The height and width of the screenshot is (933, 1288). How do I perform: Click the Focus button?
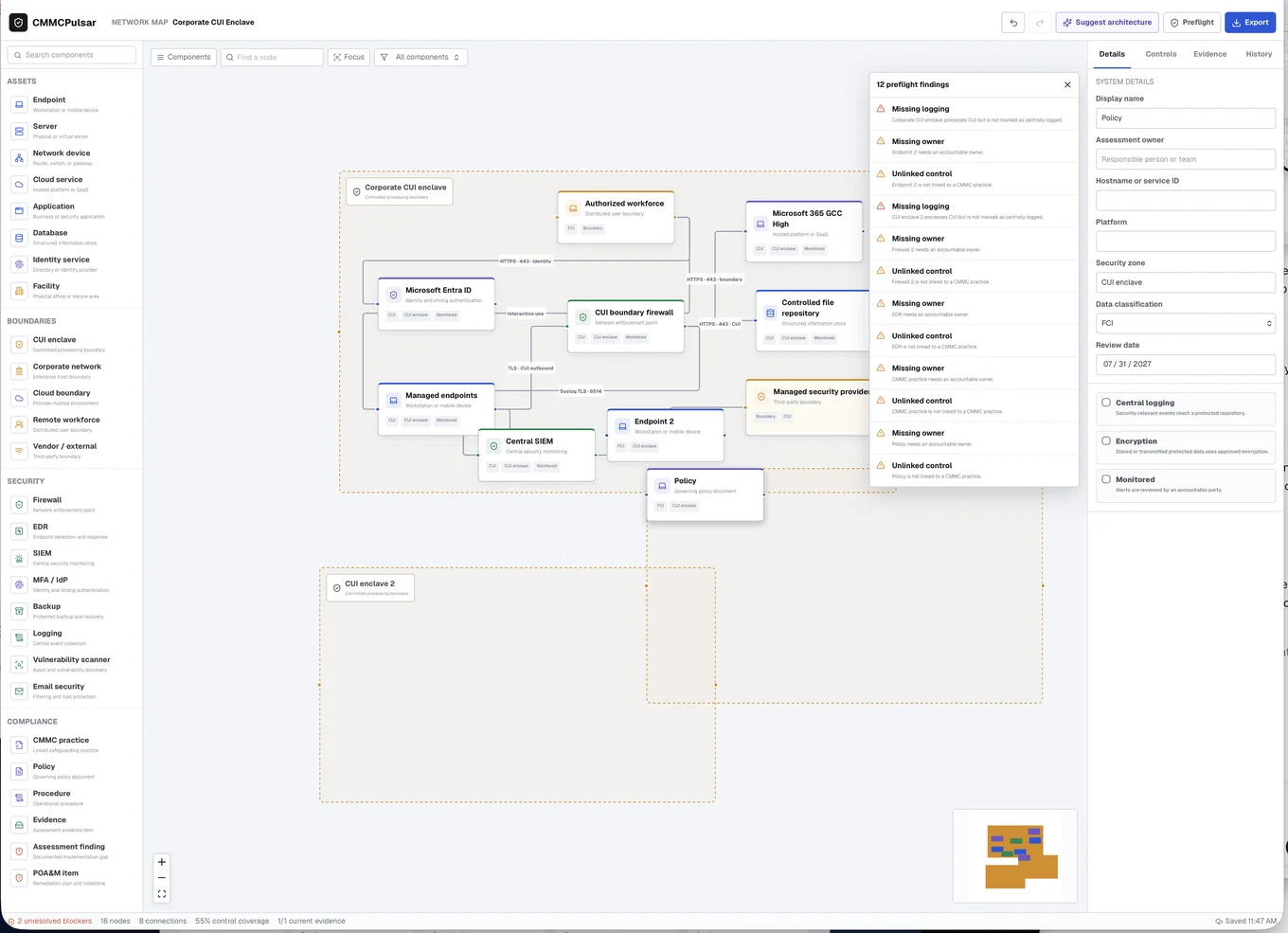tap(349, 57)
